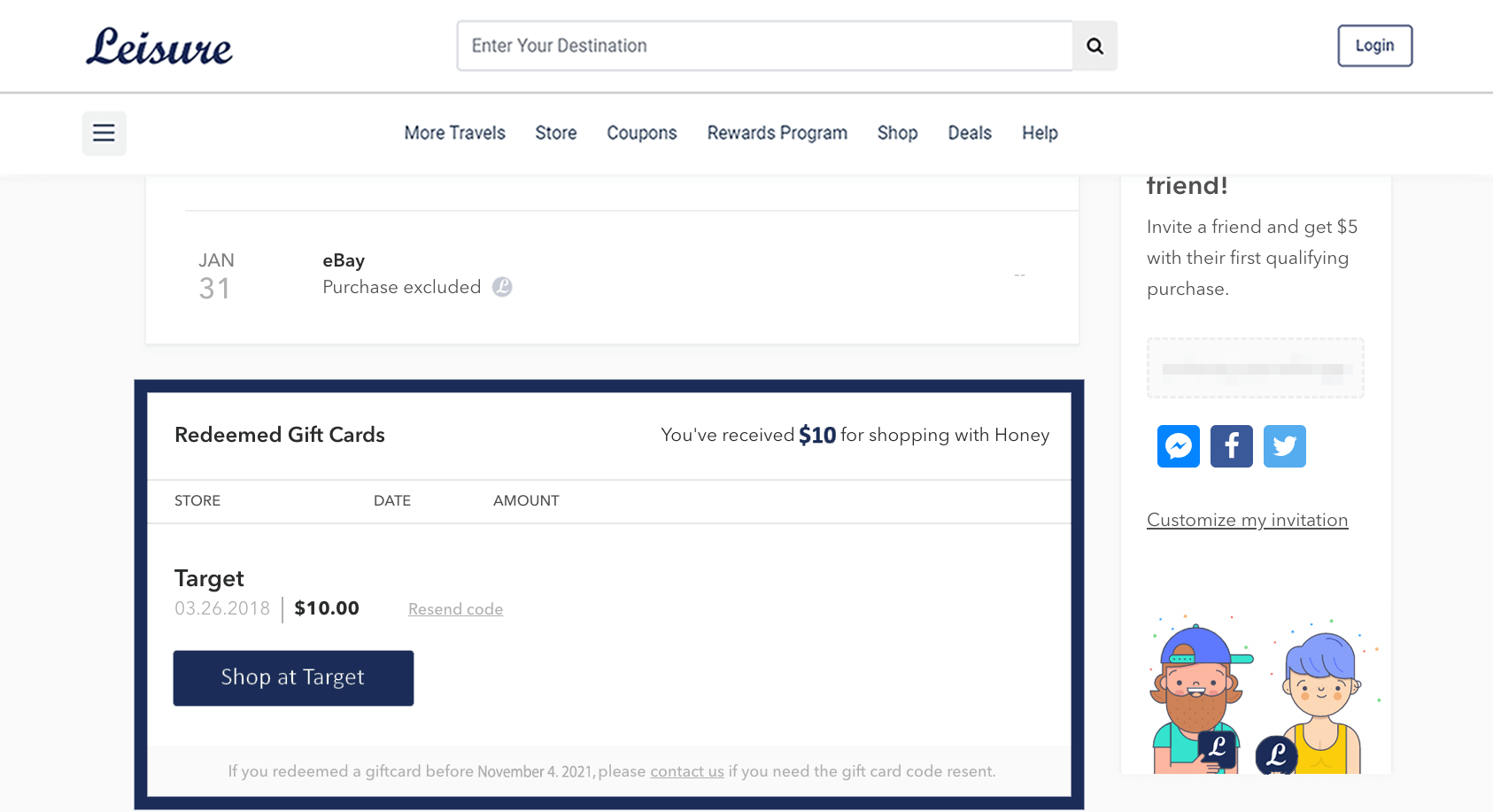Open the Help menu item
Image resolution: width=1493 pixels, height=812 pixels.
pyautogui.click(x=1040, y=133)
